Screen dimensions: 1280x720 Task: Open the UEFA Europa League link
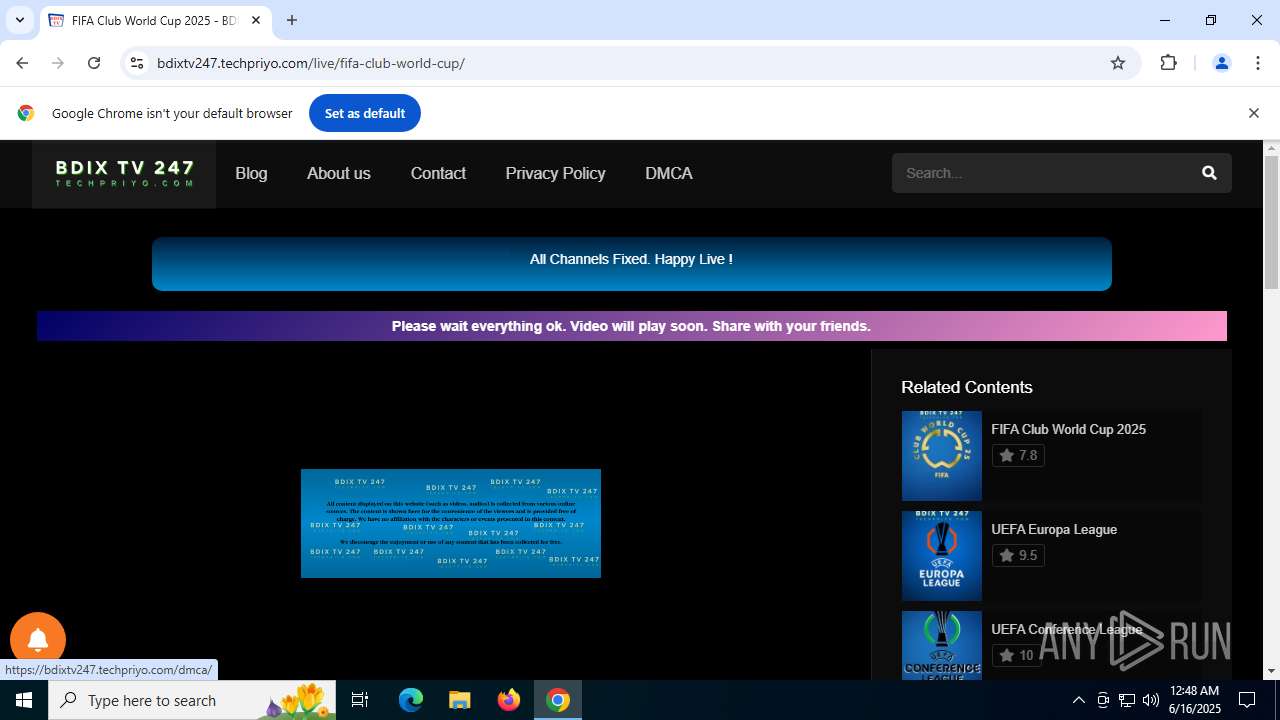[x=1054, y=529]
